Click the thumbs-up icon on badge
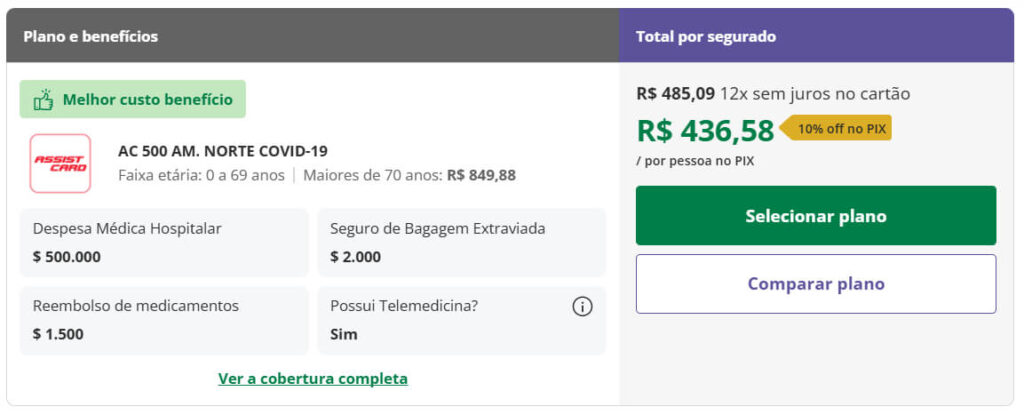The height and width of the screenshot is (415, 1024). [43, 100]
